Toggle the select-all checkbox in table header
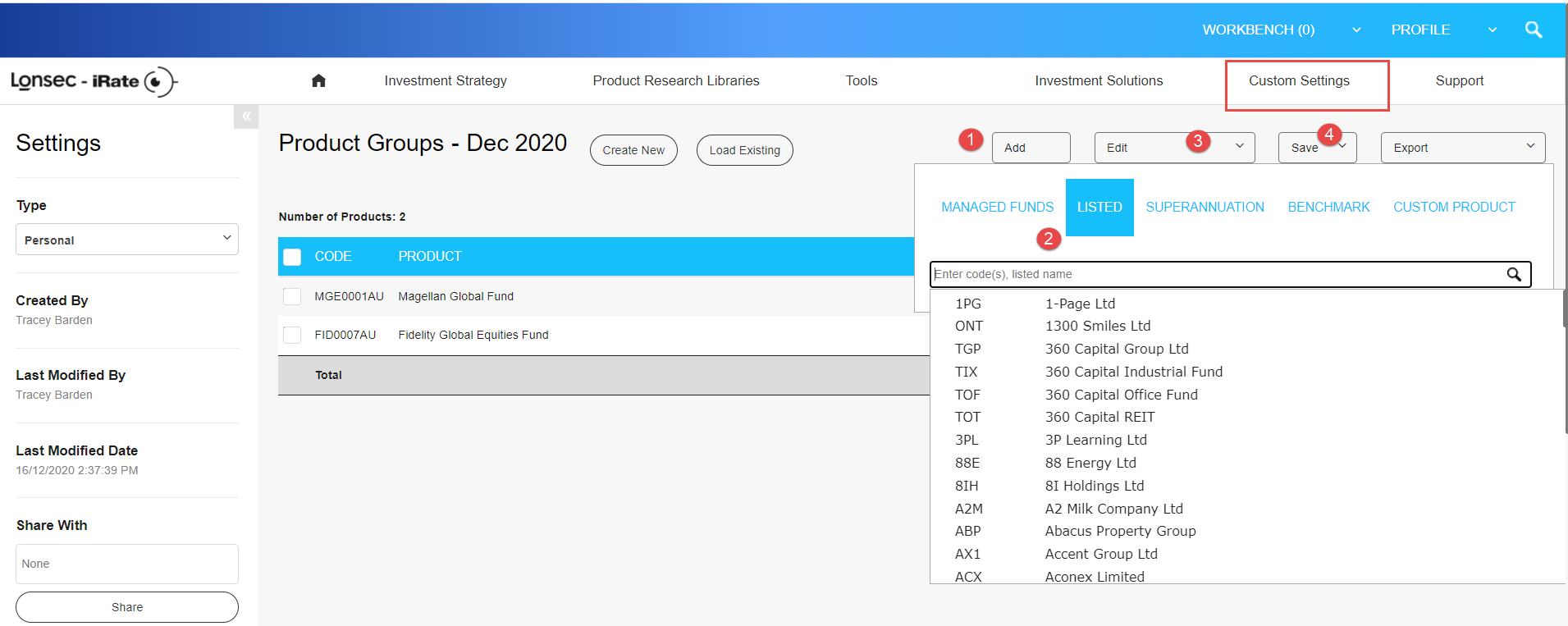1568x626 pixels. click(x=292, y=257)
